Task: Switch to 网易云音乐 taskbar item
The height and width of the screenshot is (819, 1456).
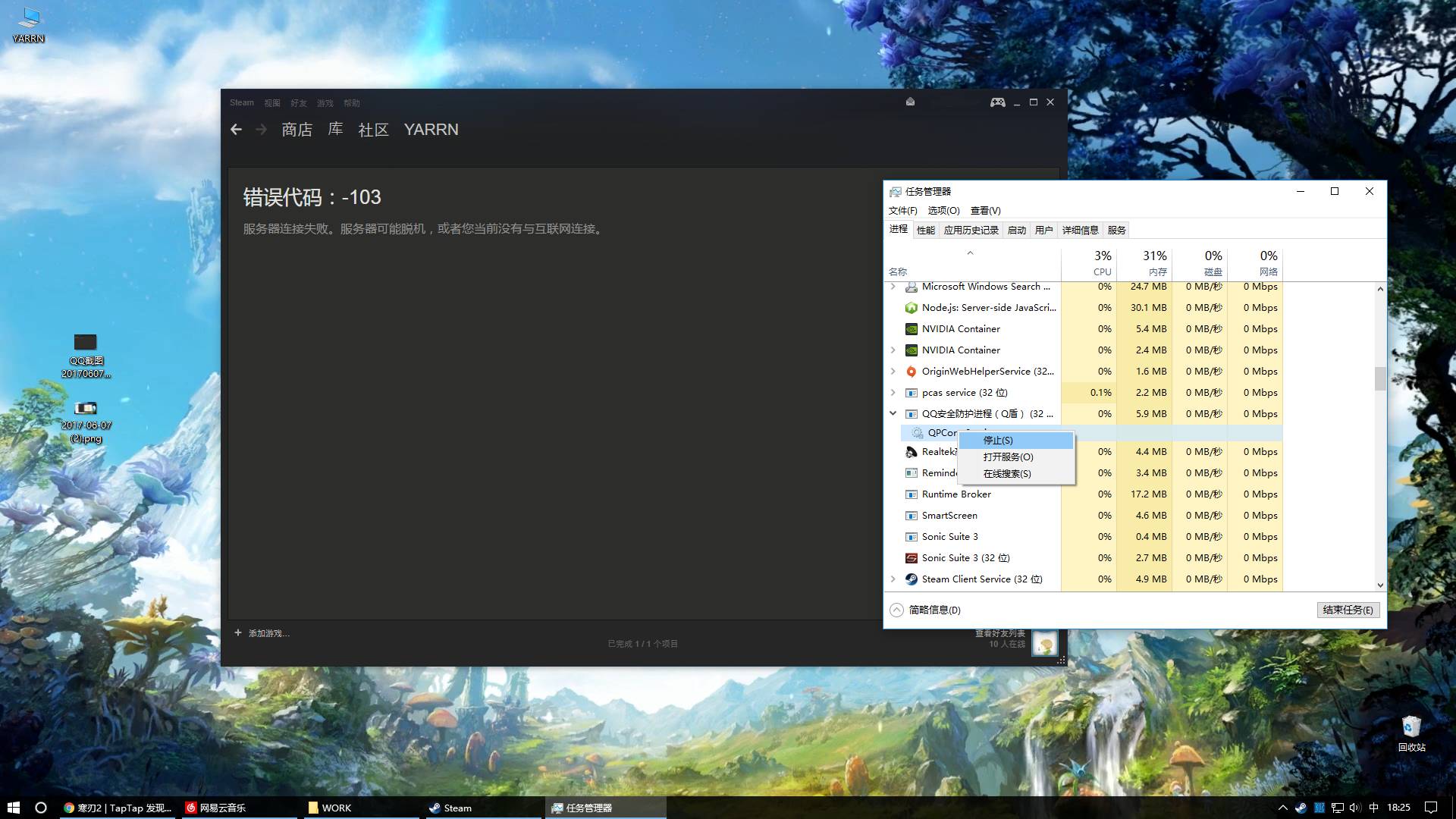Action: pyautogui.click(x=240, y=808)
